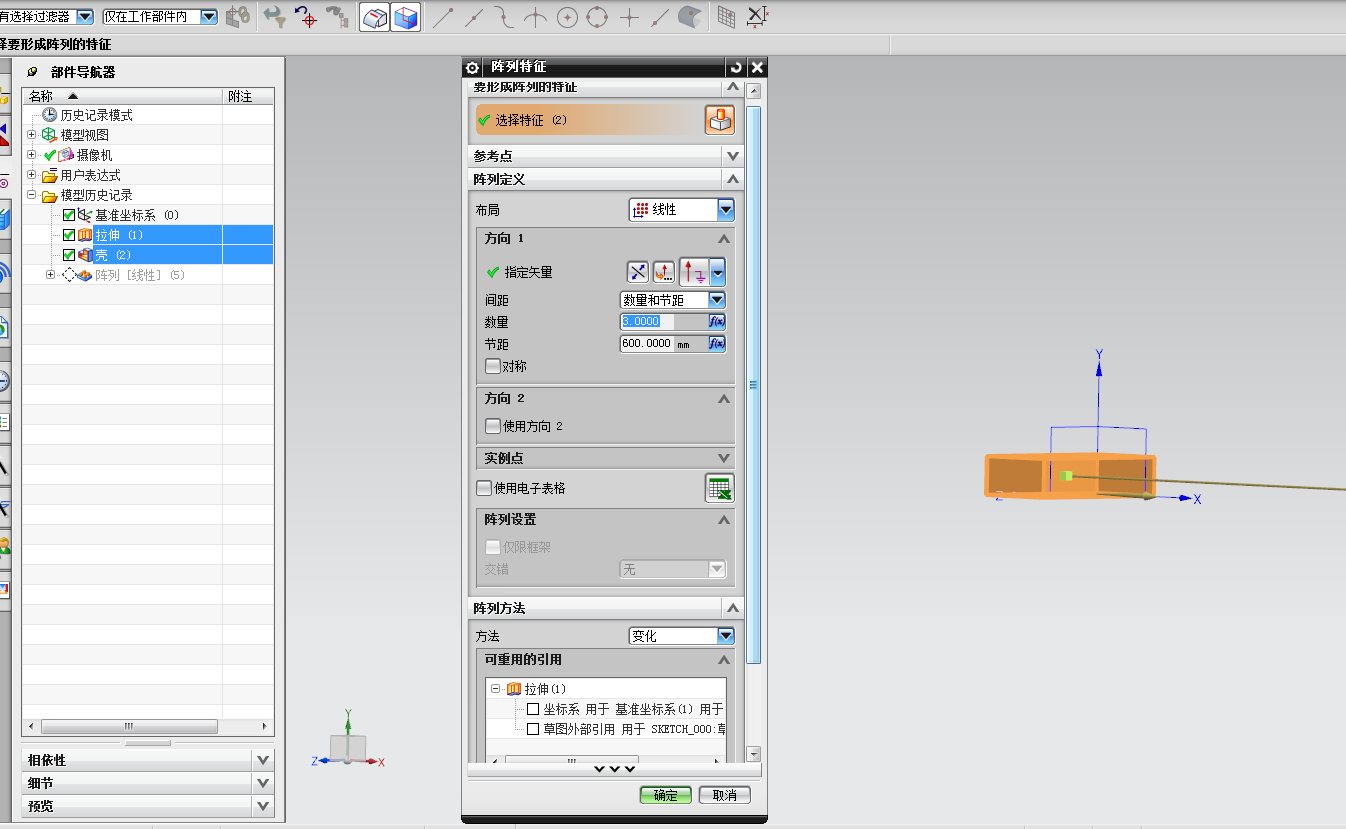Open the spreadsheet icon beside 使用电子表格

pos(719,488)
